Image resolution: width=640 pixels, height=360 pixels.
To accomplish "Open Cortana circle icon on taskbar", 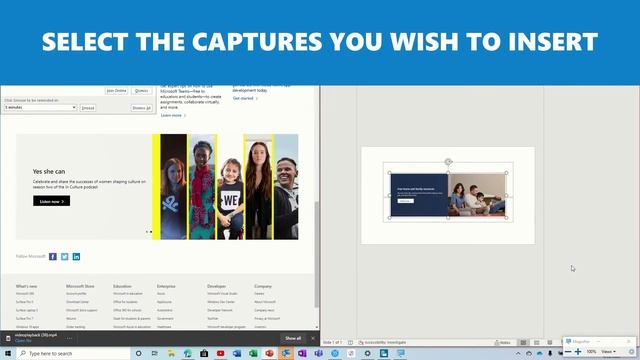I will click(x=138, y=353).
